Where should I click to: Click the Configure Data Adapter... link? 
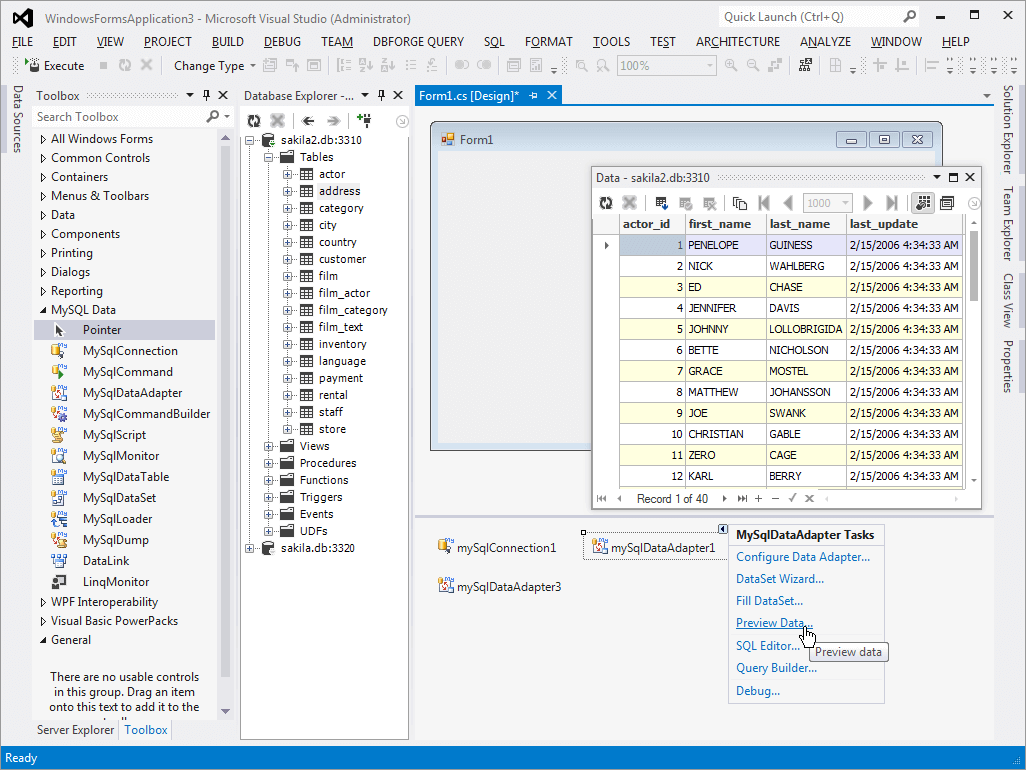click(x=803, y=557)
